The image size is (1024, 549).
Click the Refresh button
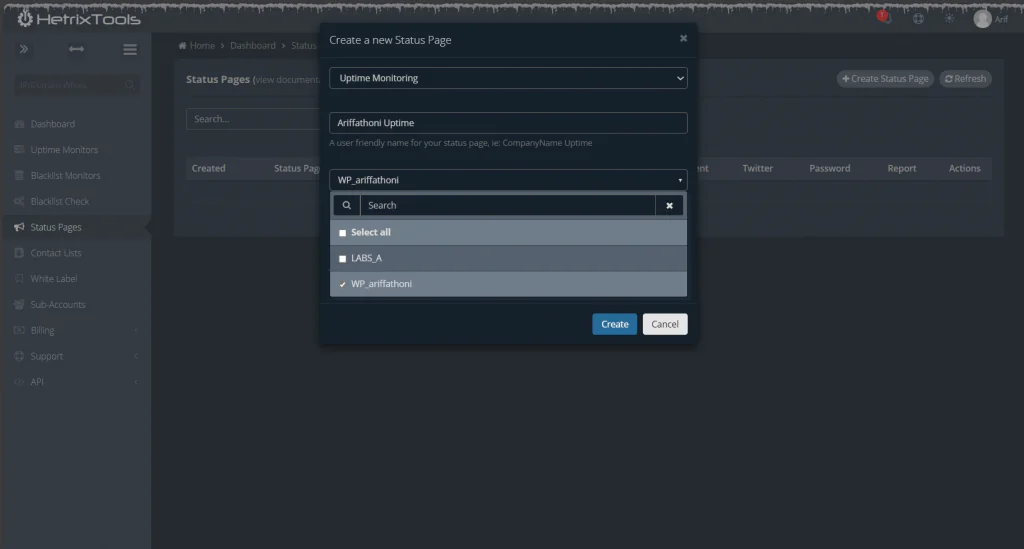point(965,78)
